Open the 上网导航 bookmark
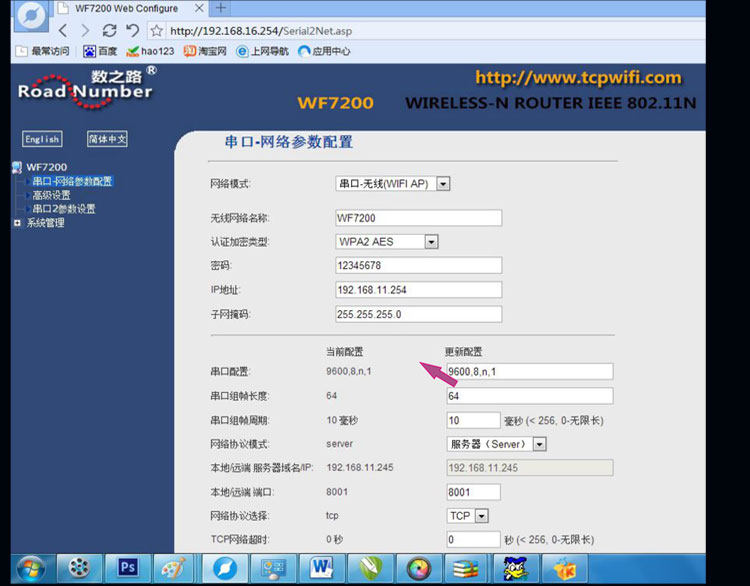This screenshot has height=586, width=750. tap(262, 51)
